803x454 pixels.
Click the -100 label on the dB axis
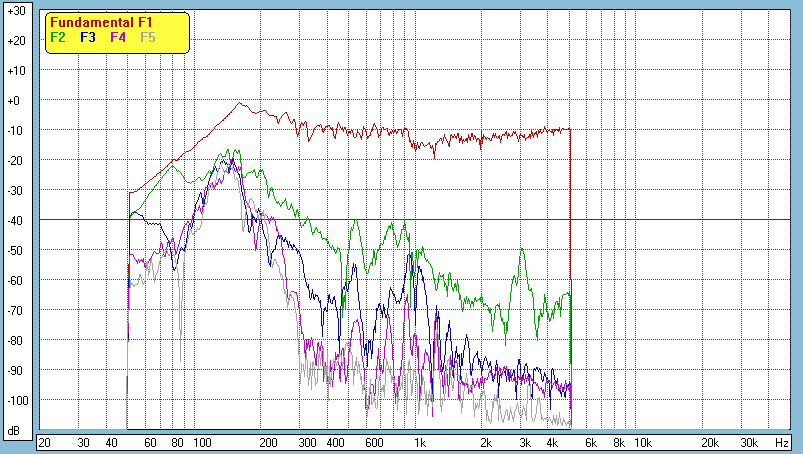tap(15, 401)
